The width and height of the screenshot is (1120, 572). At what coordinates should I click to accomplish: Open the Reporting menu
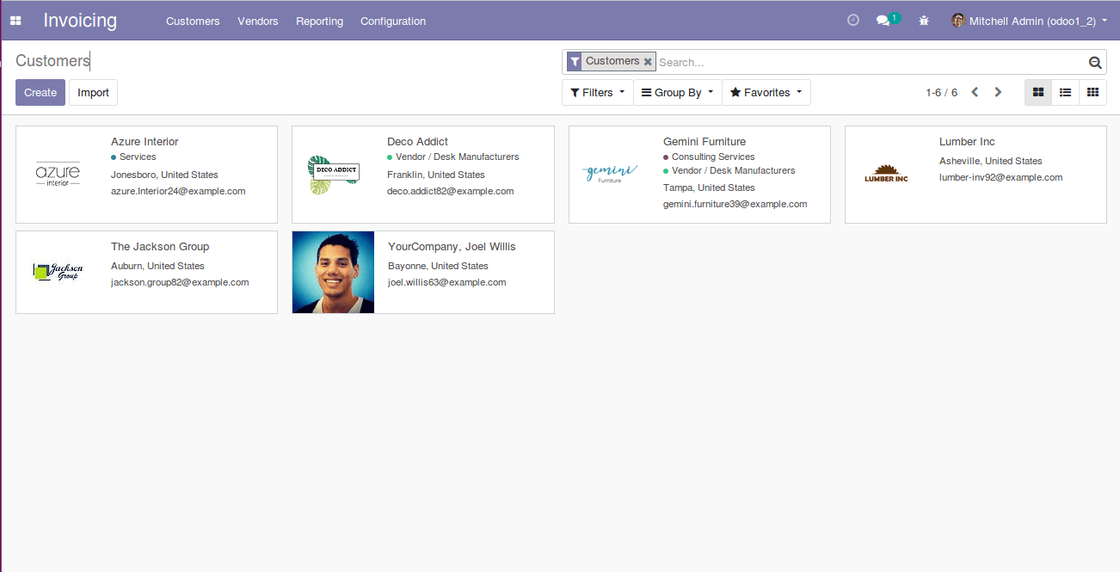tap(319, 21)
